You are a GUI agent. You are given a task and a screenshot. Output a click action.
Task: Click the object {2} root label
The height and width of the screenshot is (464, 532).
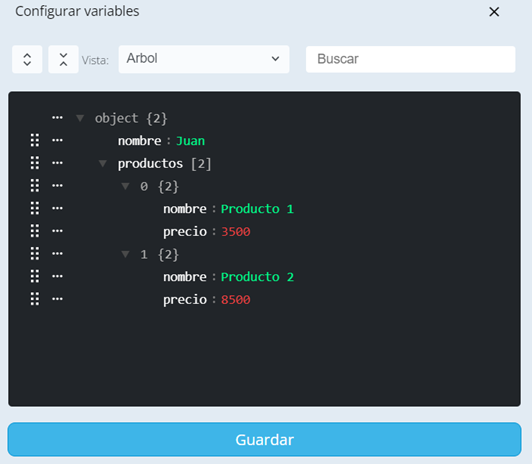point(131,119)
